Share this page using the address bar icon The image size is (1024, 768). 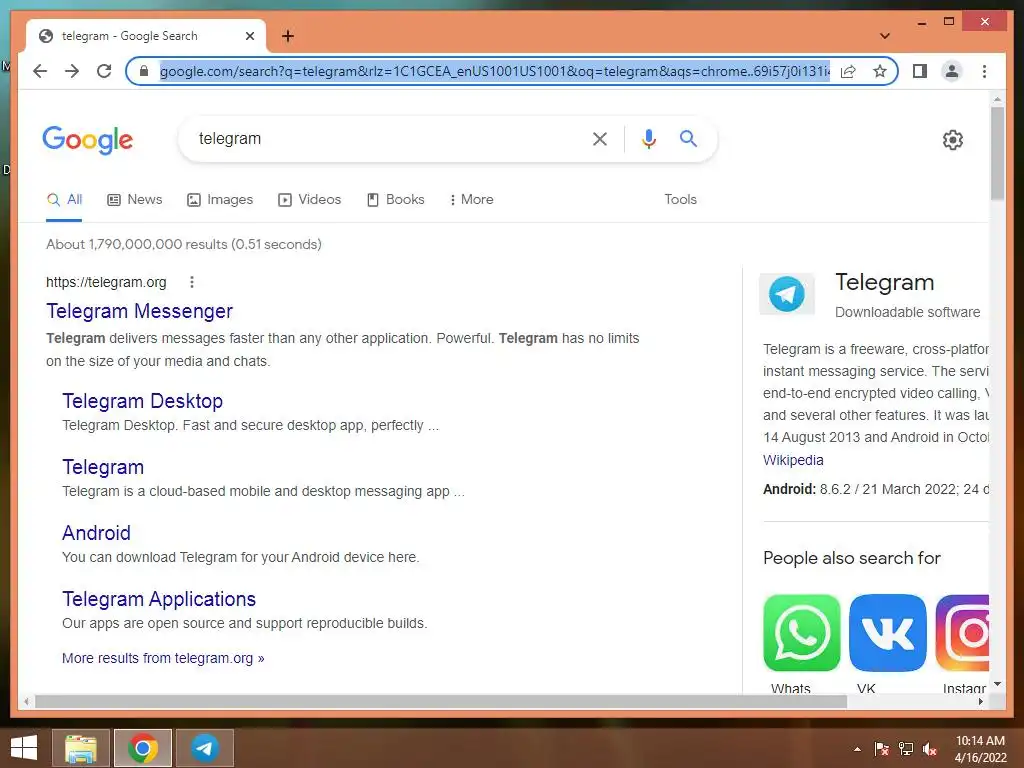click(848, 71)
